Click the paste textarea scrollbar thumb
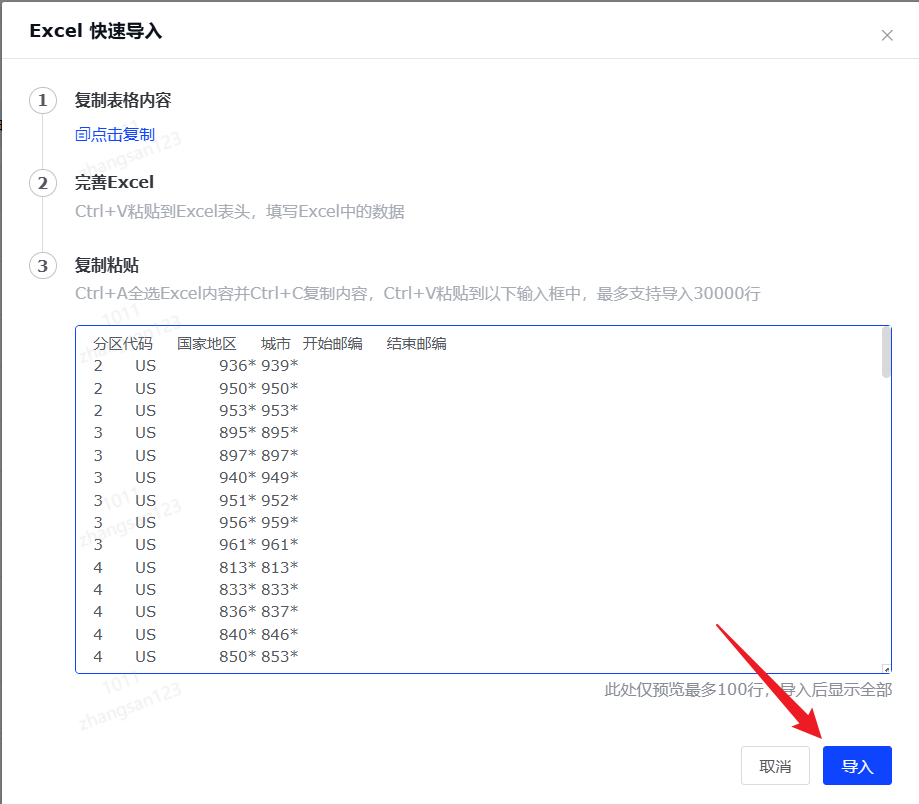The image size is (919, 804). [886, 353]
